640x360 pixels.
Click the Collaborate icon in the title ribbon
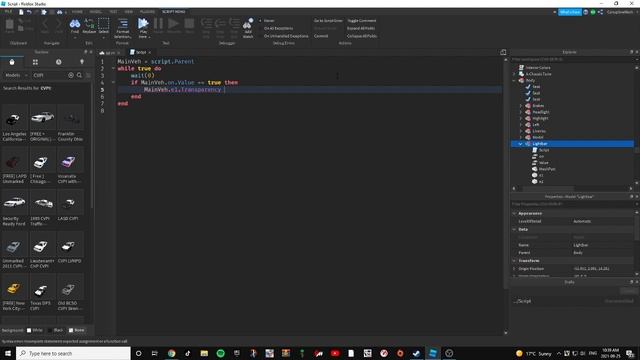tap(600, 12)
